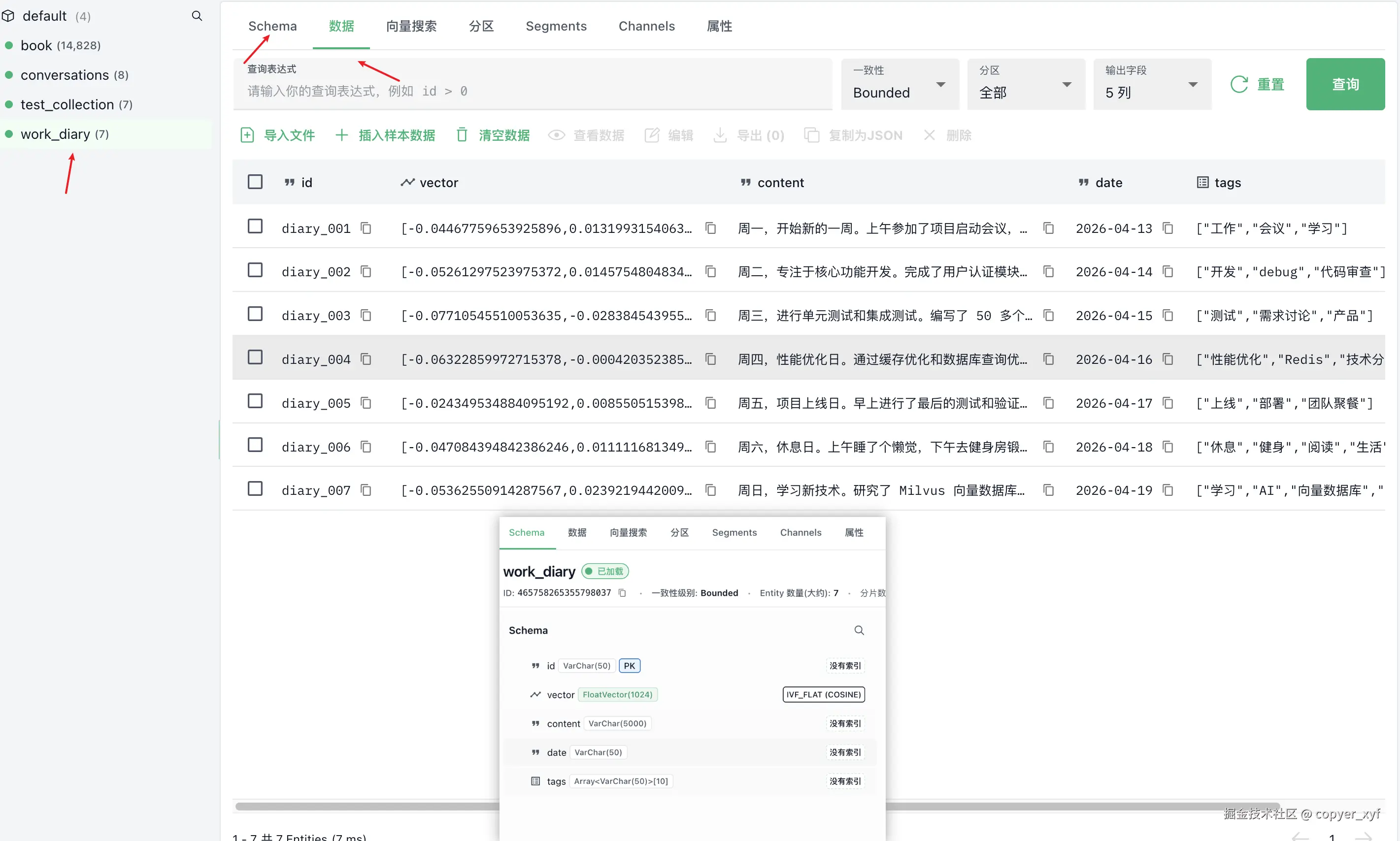The width and height of the screenshot is (1400, 841).
Task: Click the search icon in the Schema popup
Action: 859,630
